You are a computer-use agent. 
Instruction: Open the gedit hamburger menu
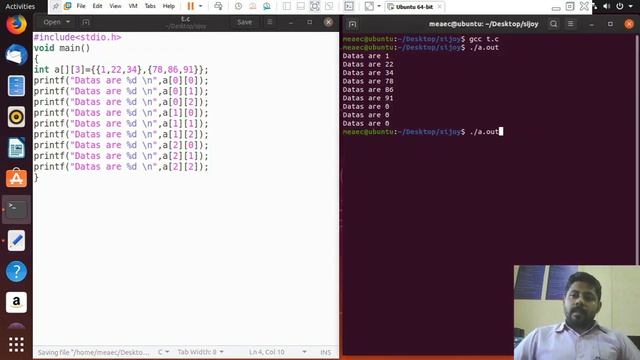pyautogui.click(x=270, y=22)
